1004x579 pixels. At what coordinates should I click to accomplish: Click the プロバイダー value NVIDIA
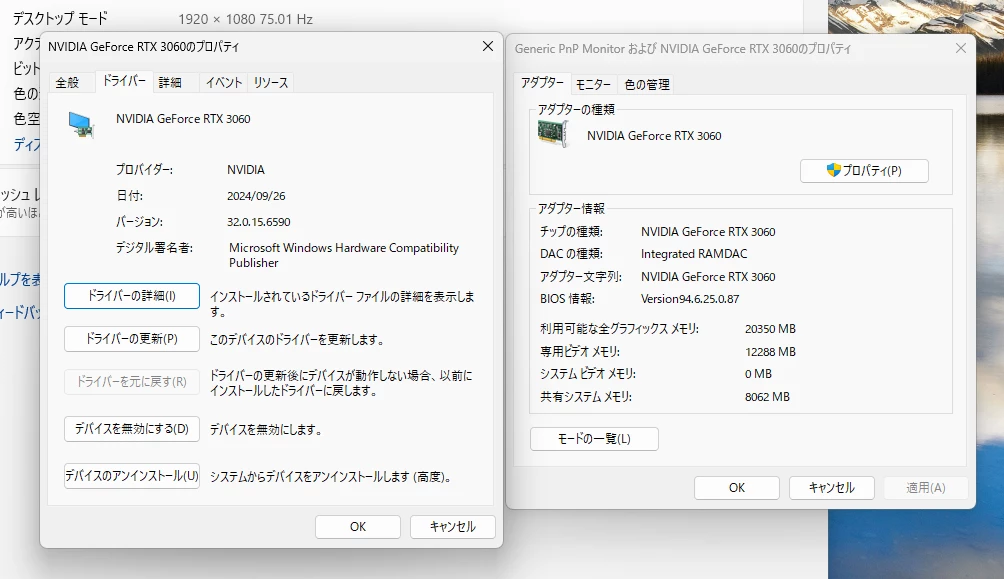[246, 170]
